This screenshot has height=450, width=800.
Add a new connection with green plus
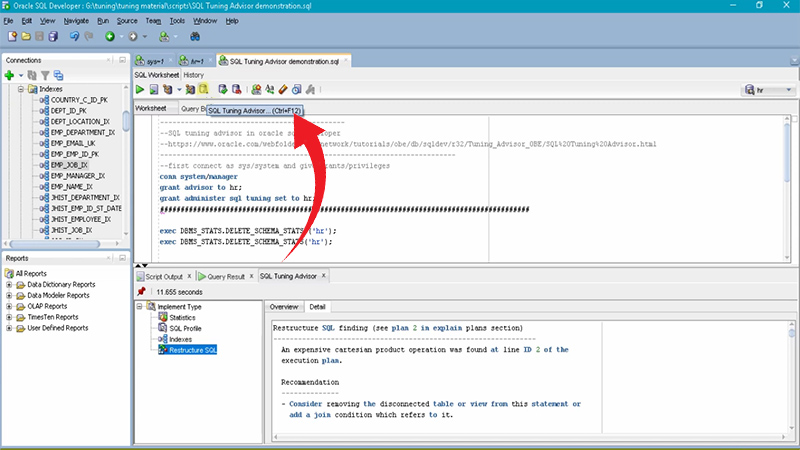click(x=9, y=76)
